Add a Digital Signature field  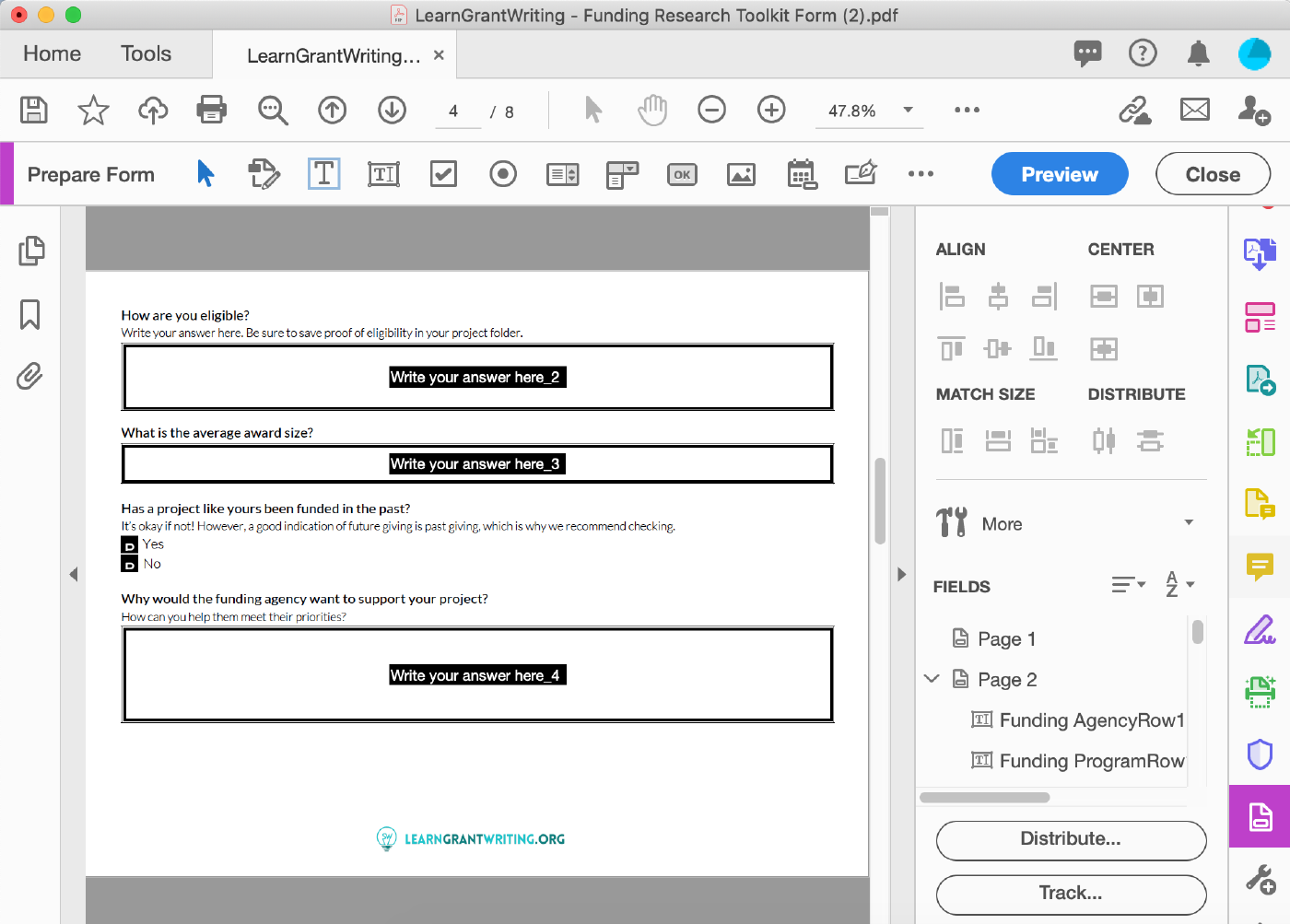pos(860,173)
